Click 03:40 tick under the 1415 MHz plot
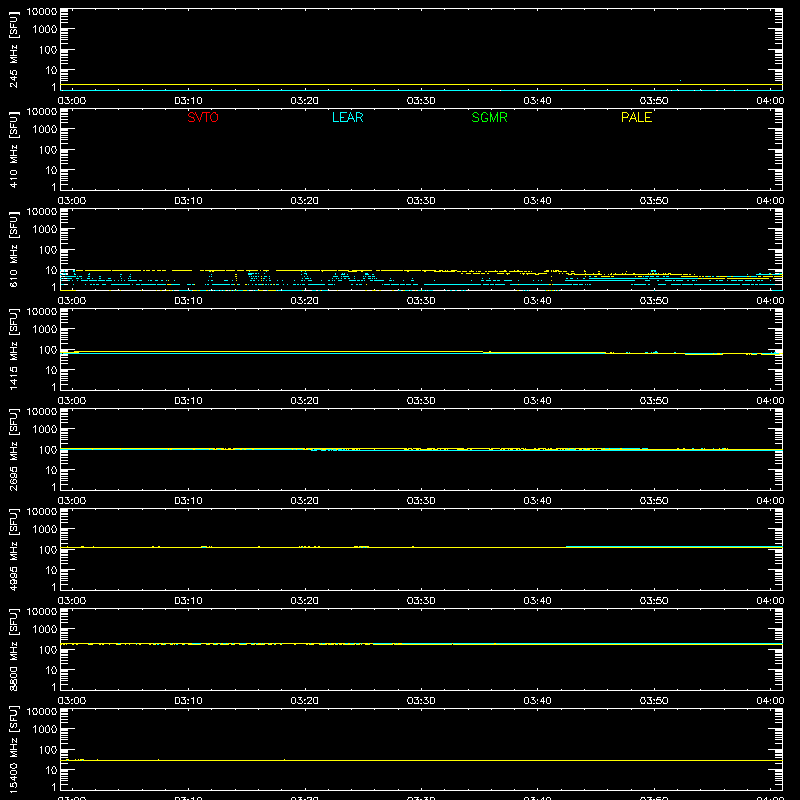This screenshot has height=800, width=800. tap(537, 401)
